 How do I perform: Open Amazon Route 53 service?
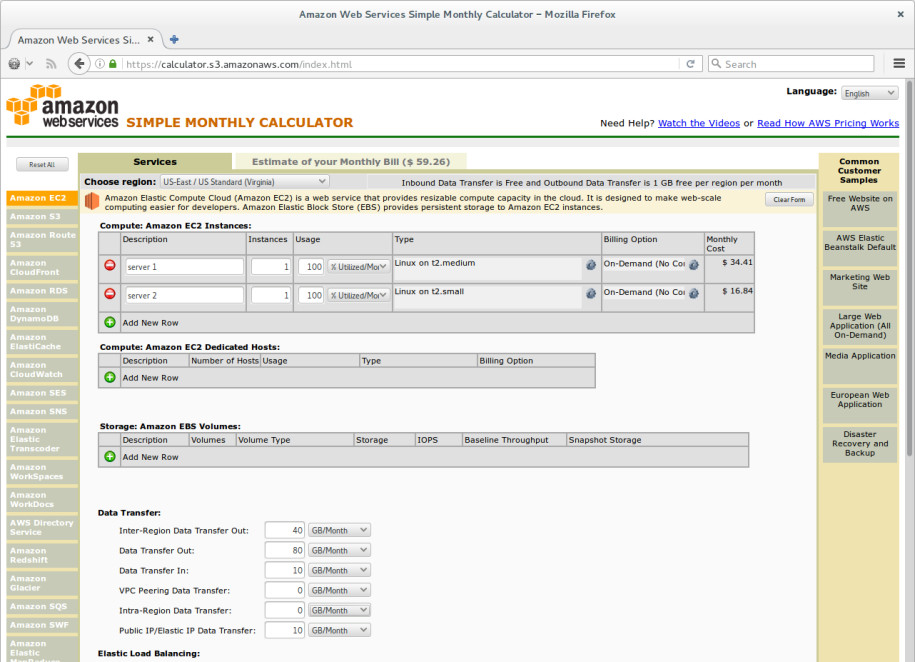coord(42,239)
